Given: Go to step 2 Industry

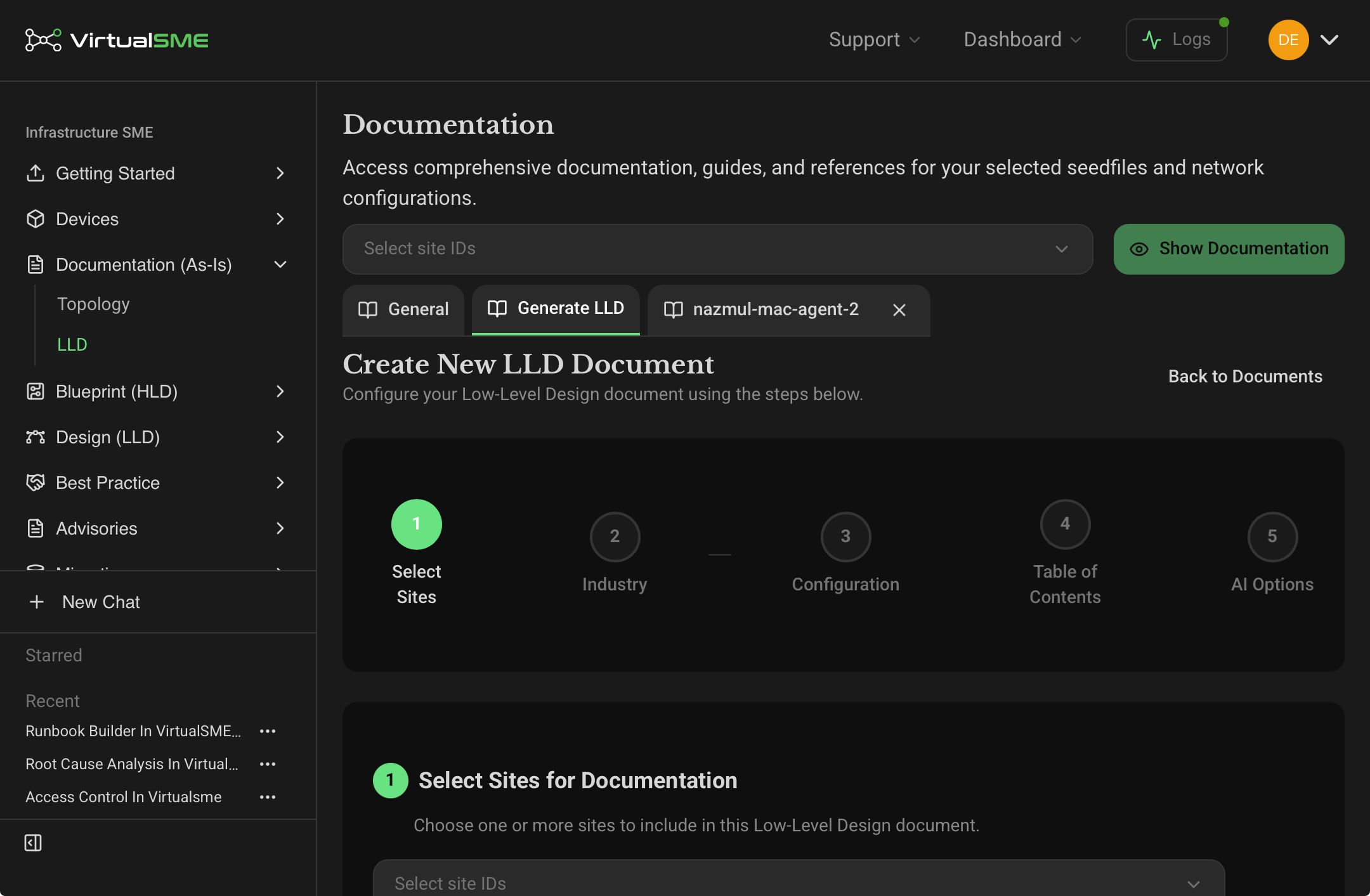Looking at the screenshot, I should 615,552.
